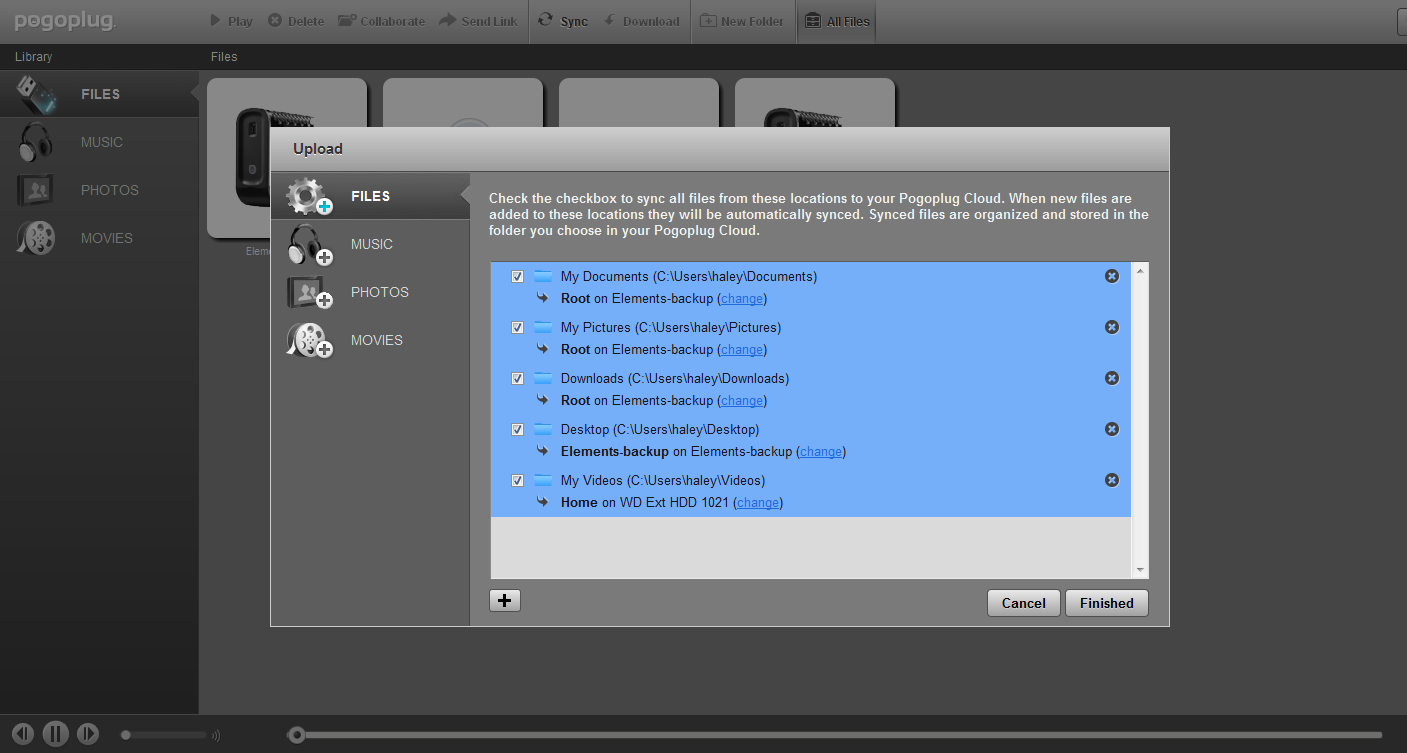Switch to MUSIC tab in Upload dialog

[370, 244]
